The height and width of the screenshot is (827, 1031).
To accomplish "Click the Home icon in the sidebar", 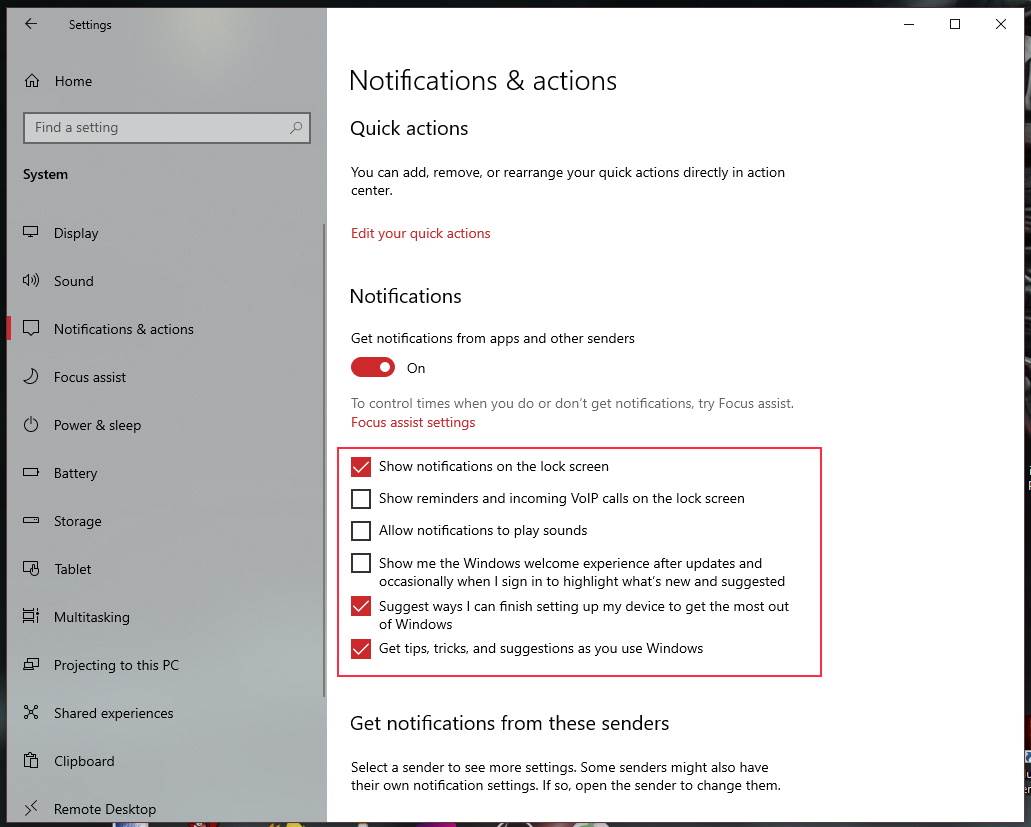I will coord(32,81).
